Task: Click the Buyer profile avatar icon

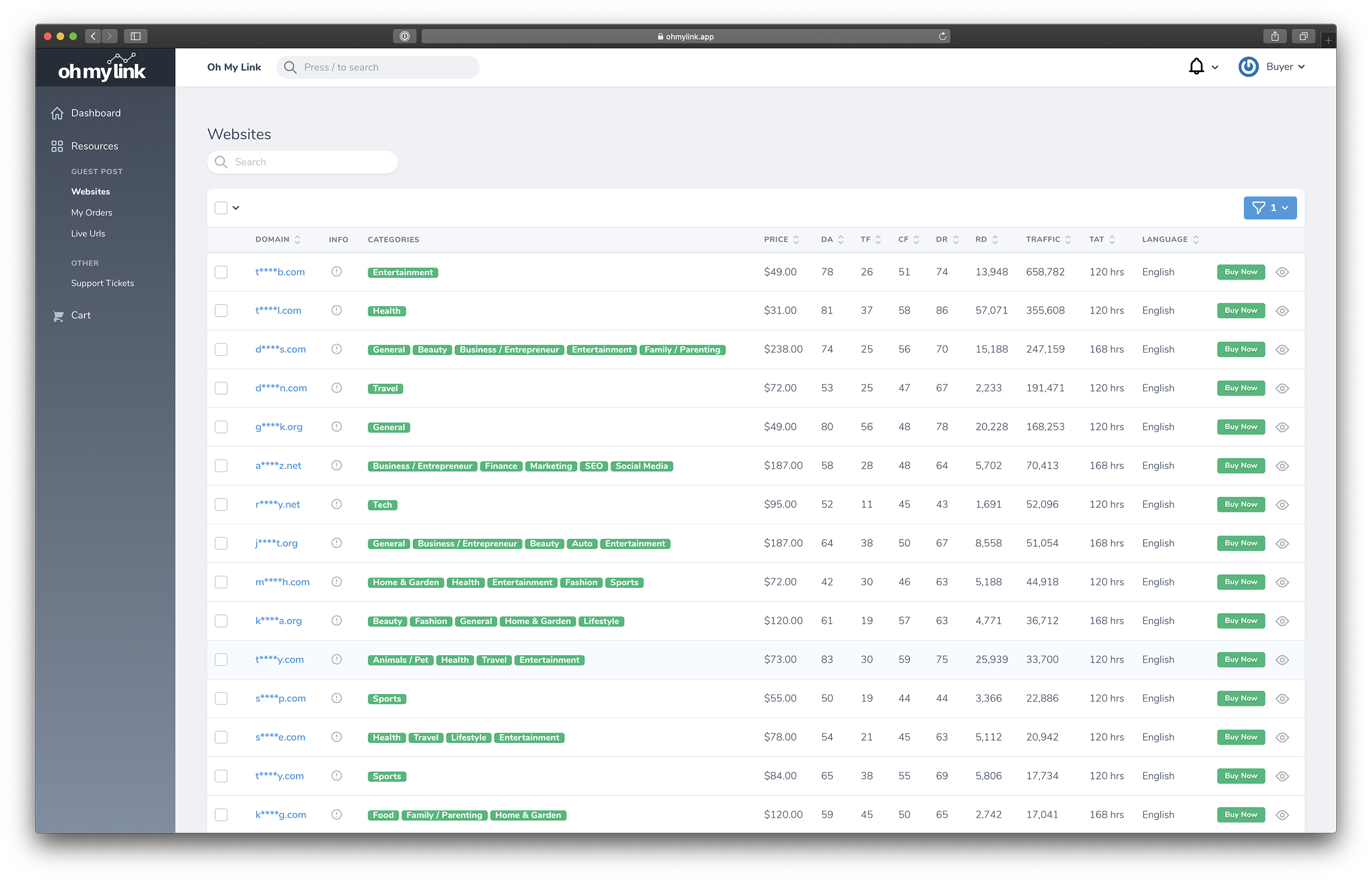Action: 1248,67
